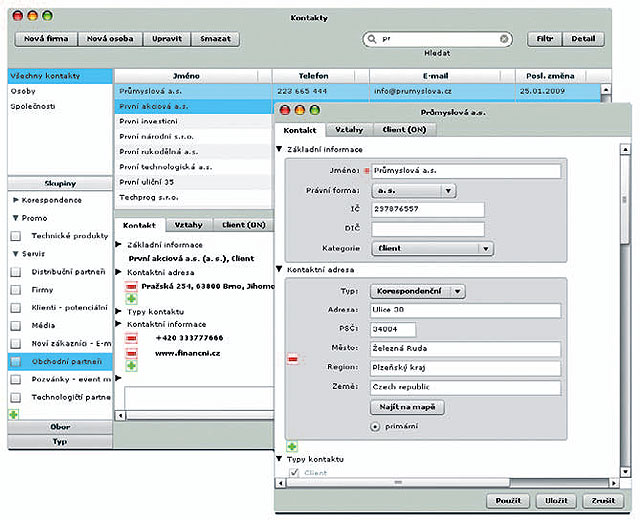Switch to Vztahy tab in Průmyslová dialog
This screenshot has height=520, width=640.
click(349, 130)
